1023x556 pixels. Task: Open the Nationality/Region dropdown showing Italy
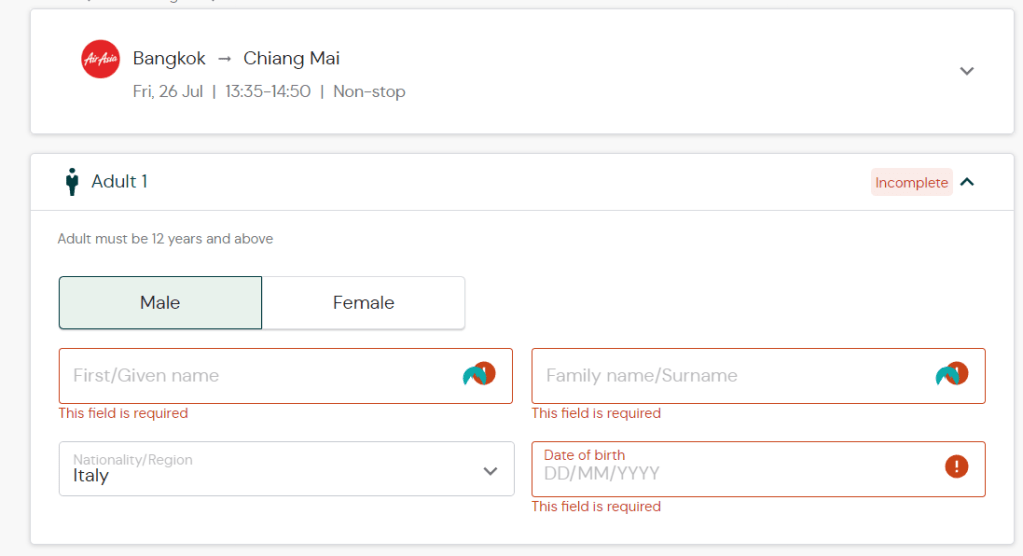(x=270, y=469)
